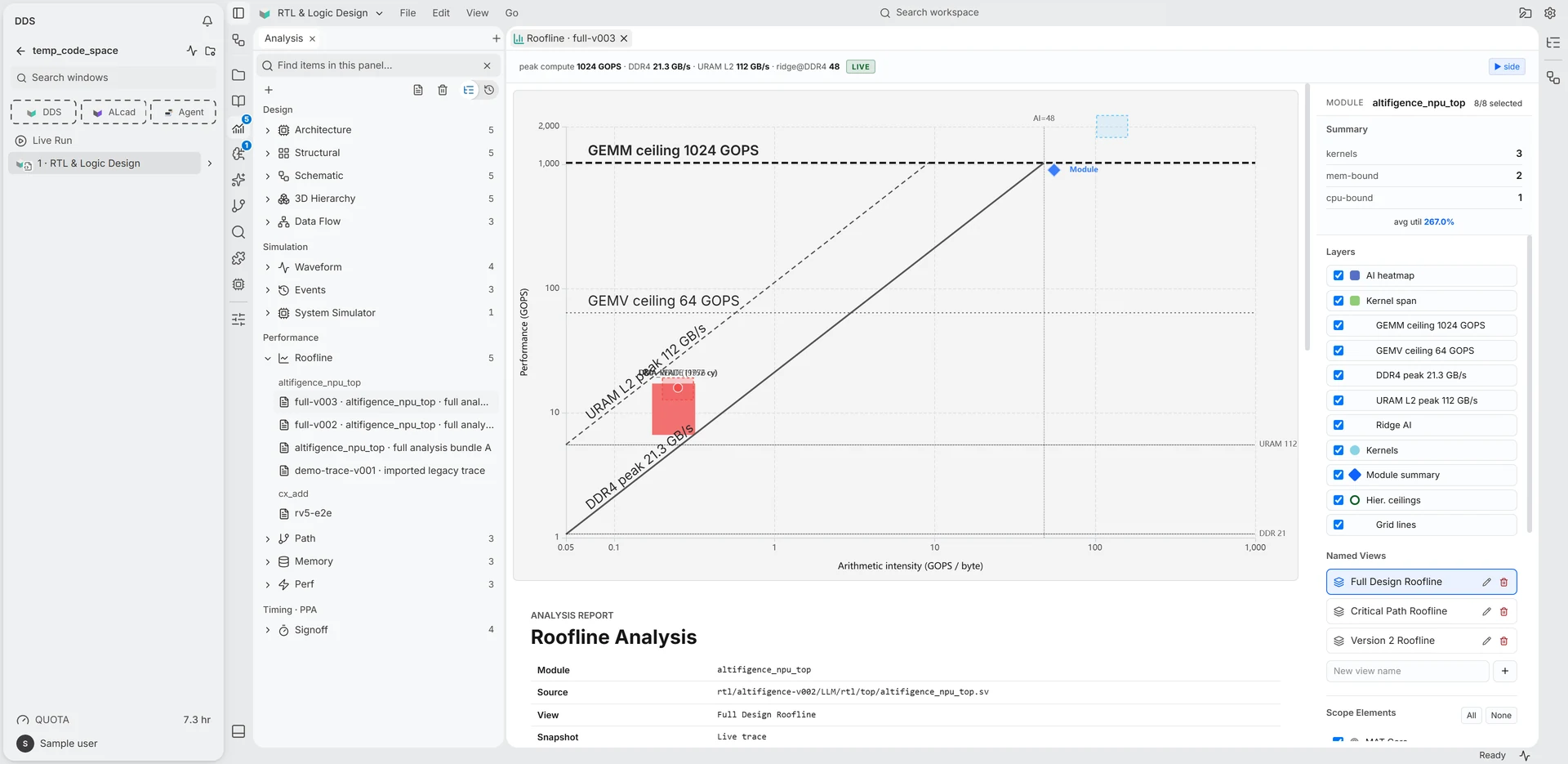Image resolution: width=1568 pixels, height=764 pixels.
Task: Open the File menu
Action: (408, 13)
